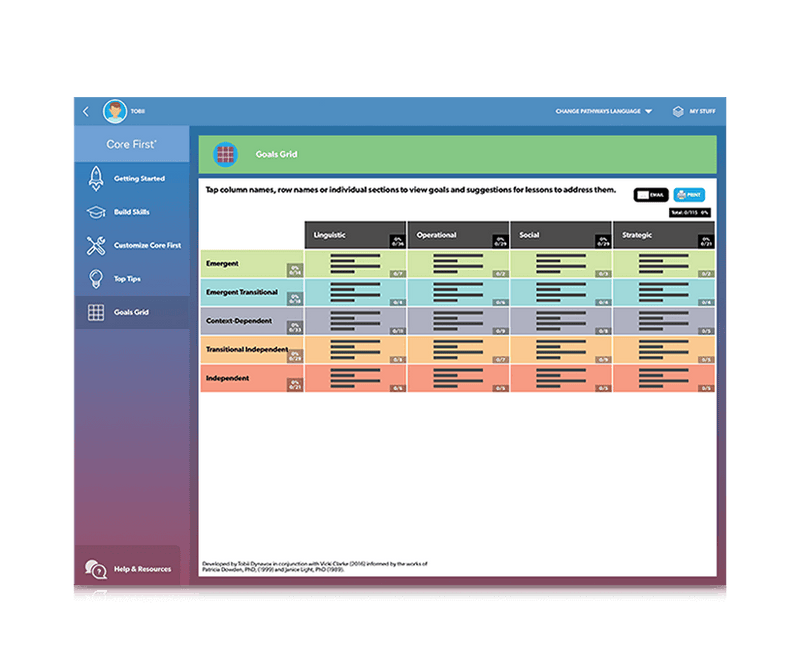This screenshot has height=655, width=800.
Task: Open the My Stuff box icon
Action: pos(678,111)
